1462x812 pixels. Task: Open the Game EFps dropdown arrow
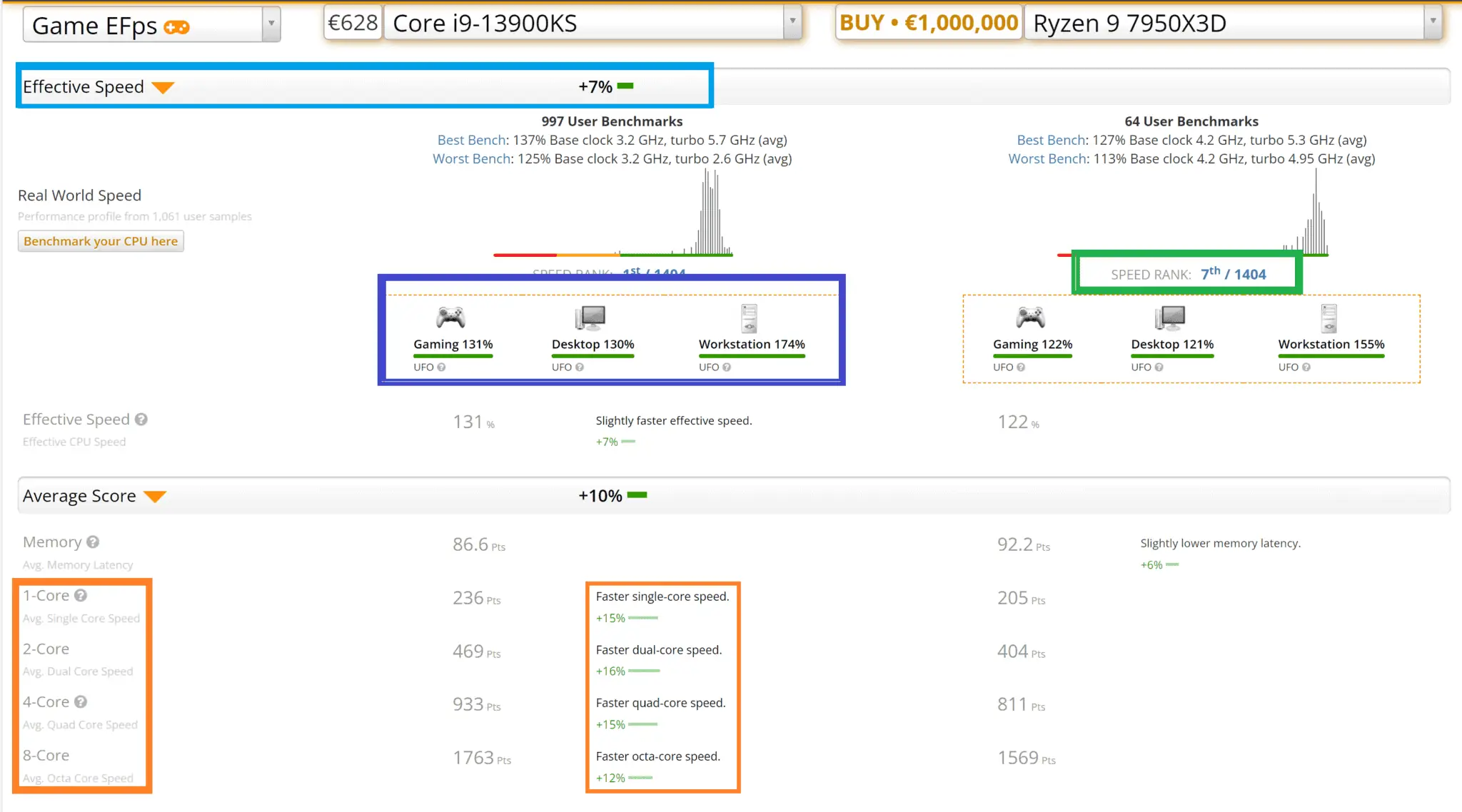[x=271, y=24]
